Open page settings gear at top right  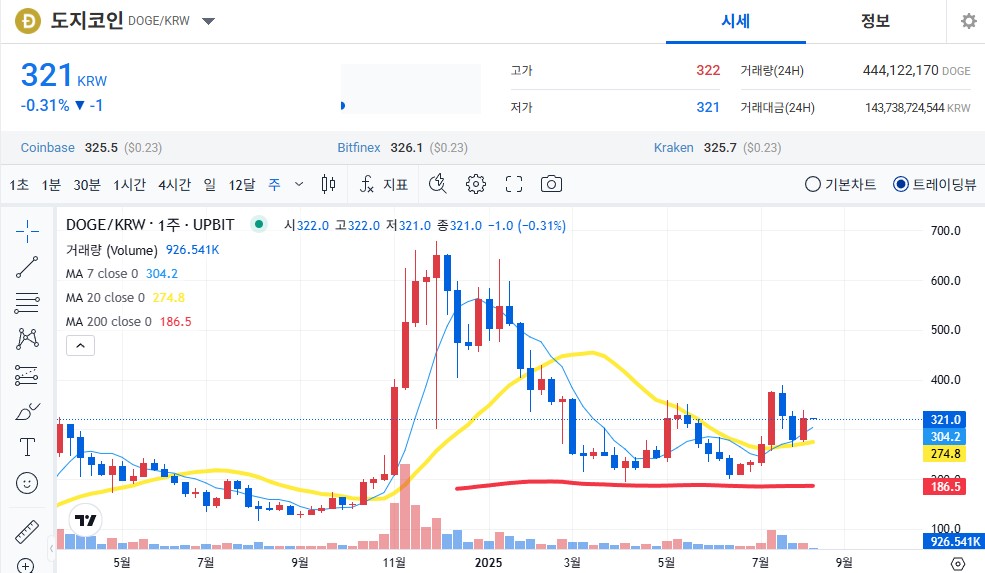point(969,21)
